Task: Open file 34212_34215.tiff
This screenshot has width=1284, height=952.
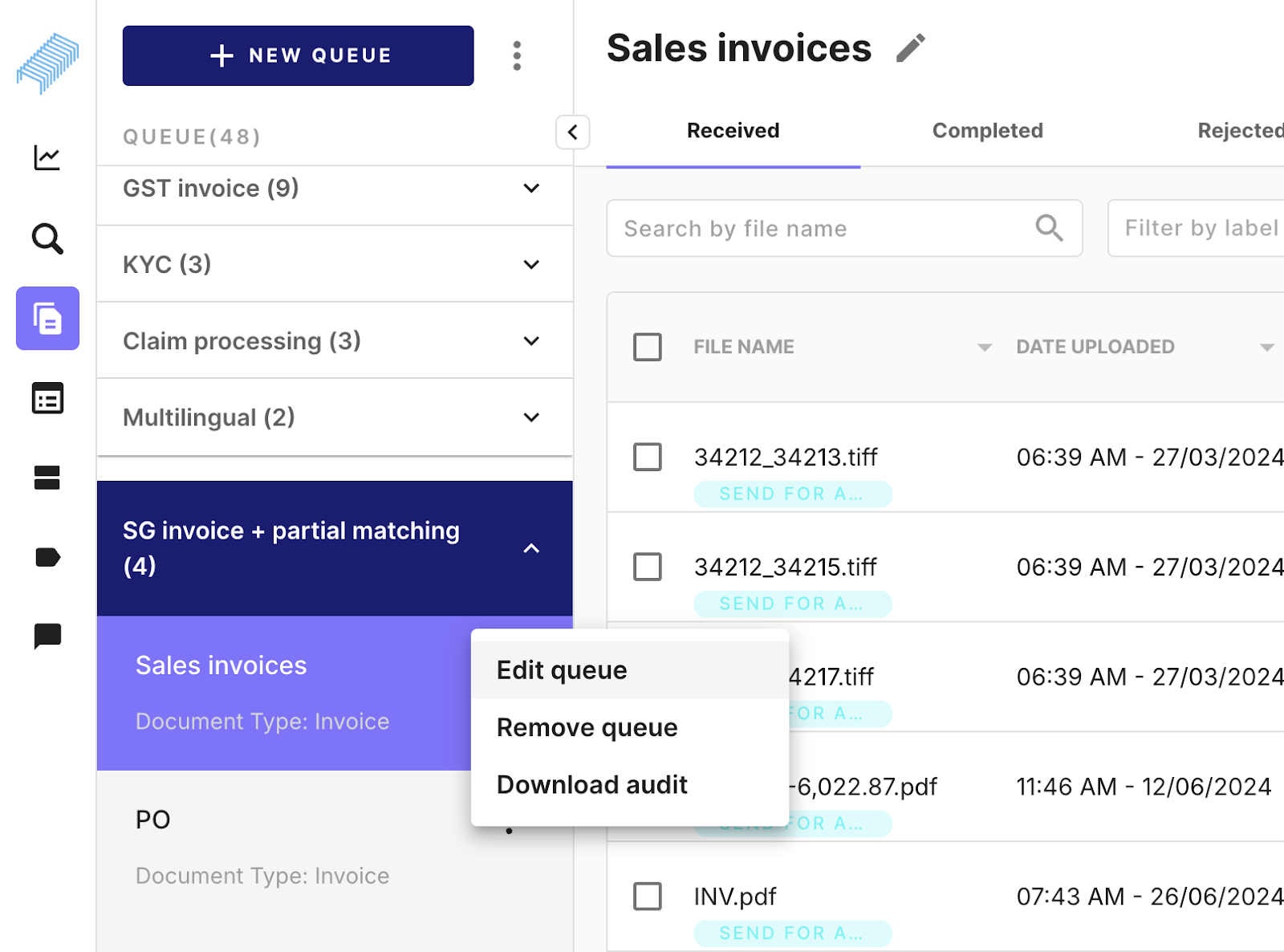Action: (x=786, y=568)
